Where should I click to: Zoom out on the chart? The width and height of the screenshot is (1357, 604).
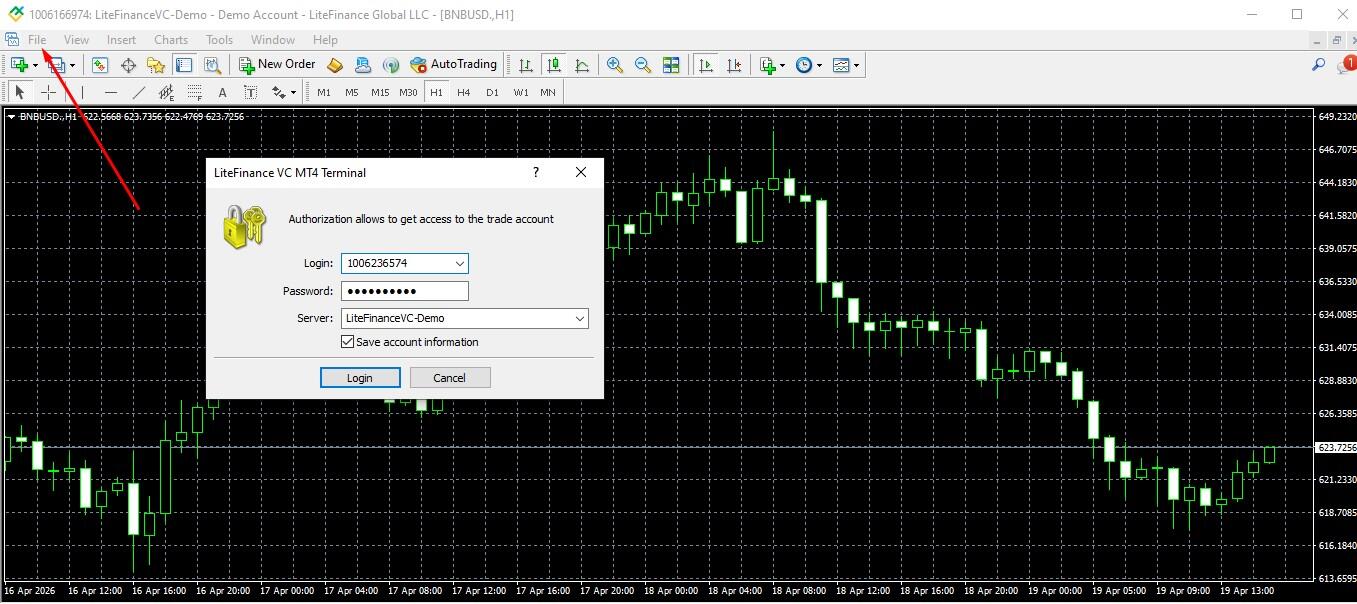click(x=643, y=65)
